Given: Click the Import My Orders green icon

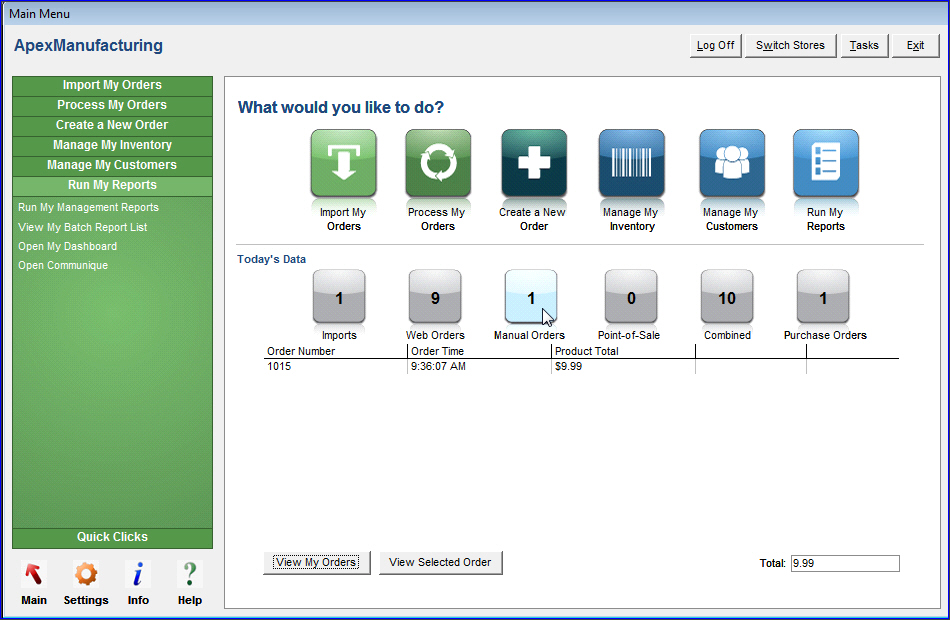Looking at the screenshot, I should tap(343, 163).
